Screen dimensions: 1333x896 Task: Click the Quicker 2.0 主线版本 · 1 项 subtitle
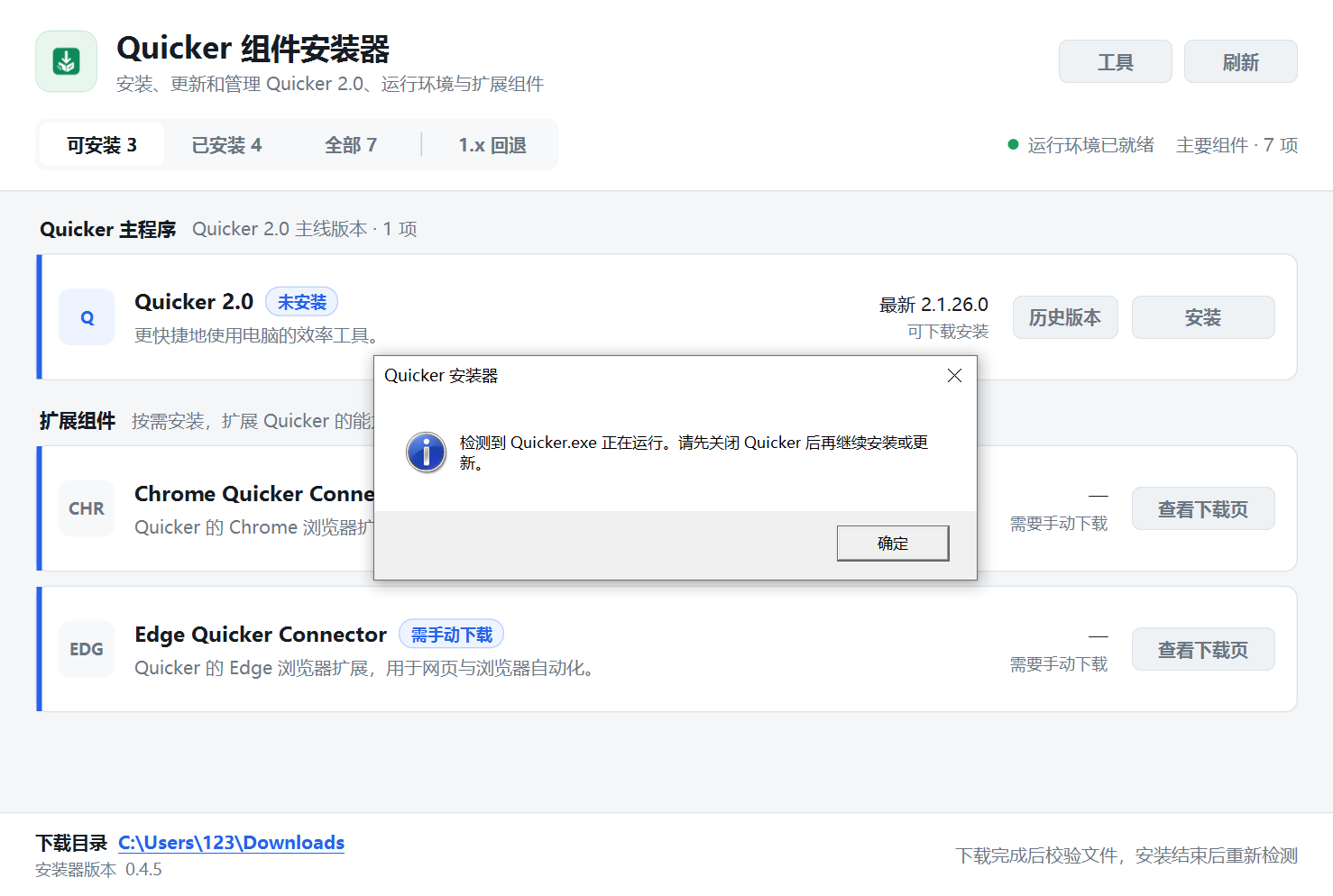305,229
